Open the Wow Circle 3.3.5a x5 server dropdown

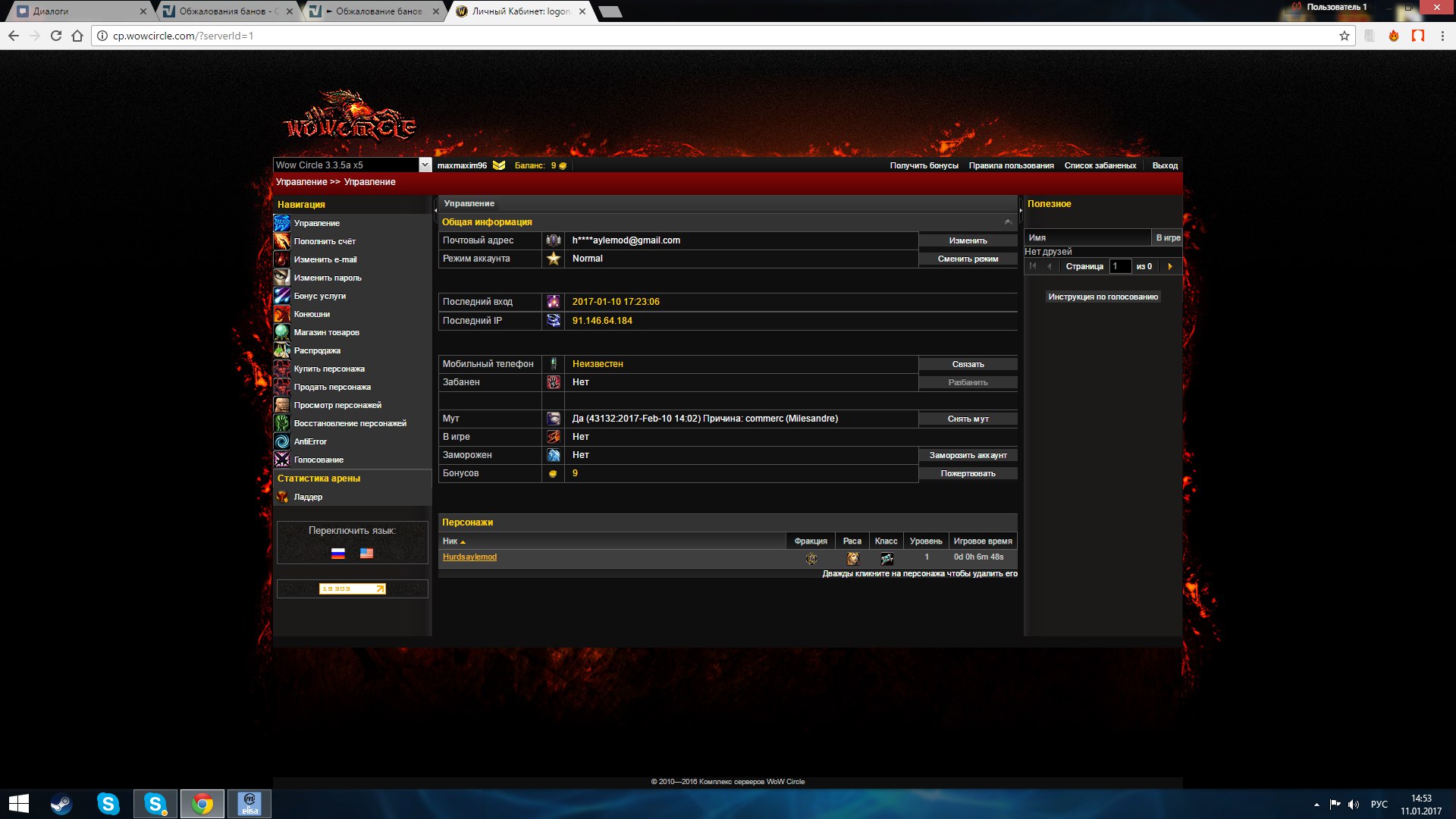tap(425, 165)
